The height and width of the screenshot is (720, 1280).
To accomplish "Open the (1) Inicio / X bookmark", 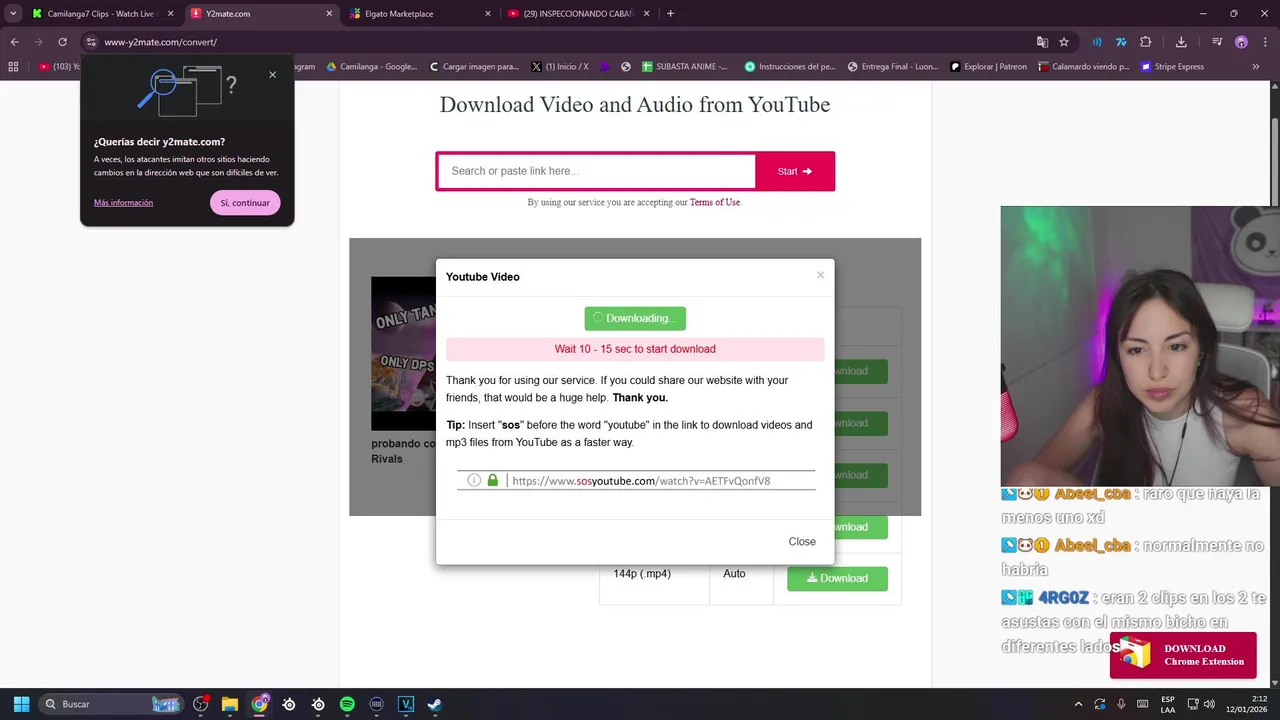I will click(560, 67).
